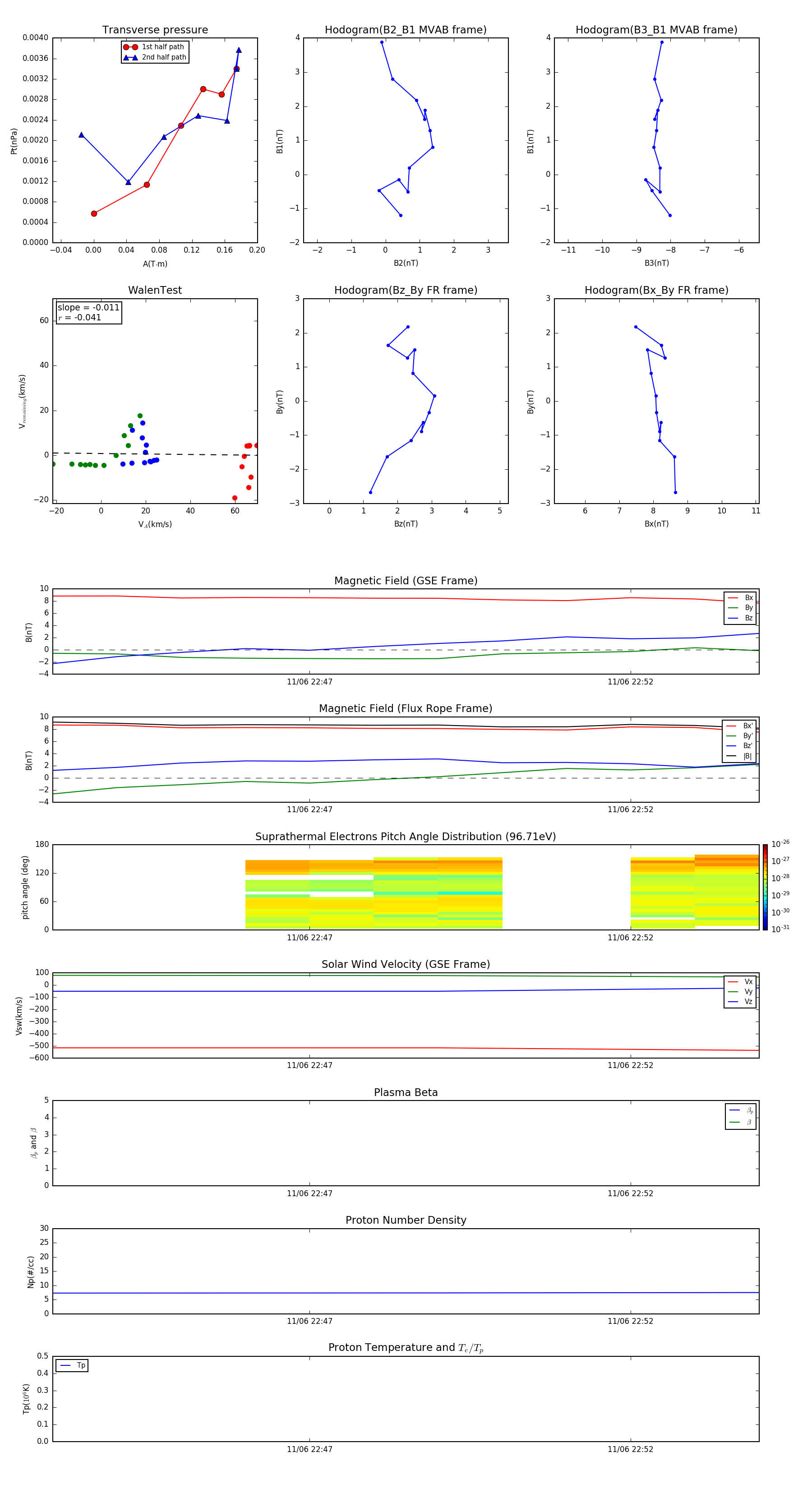Click the 'Vy' velocity legend entry
Image resolution: width=812 pixels, height=1489 pixels.
tap(740, 991)
